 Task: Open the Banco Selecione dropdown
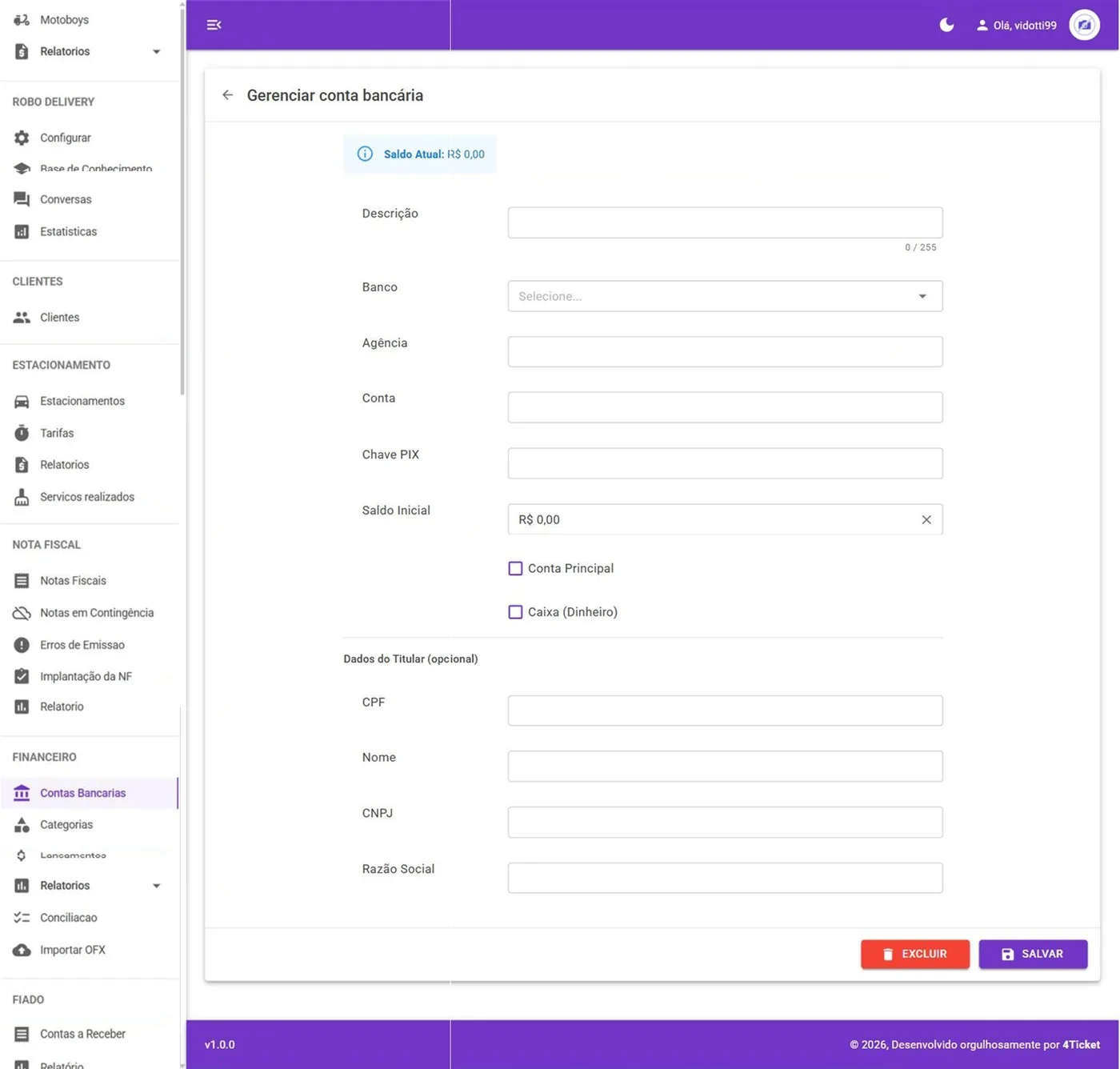pyautogui.click(x=725, y=296)
